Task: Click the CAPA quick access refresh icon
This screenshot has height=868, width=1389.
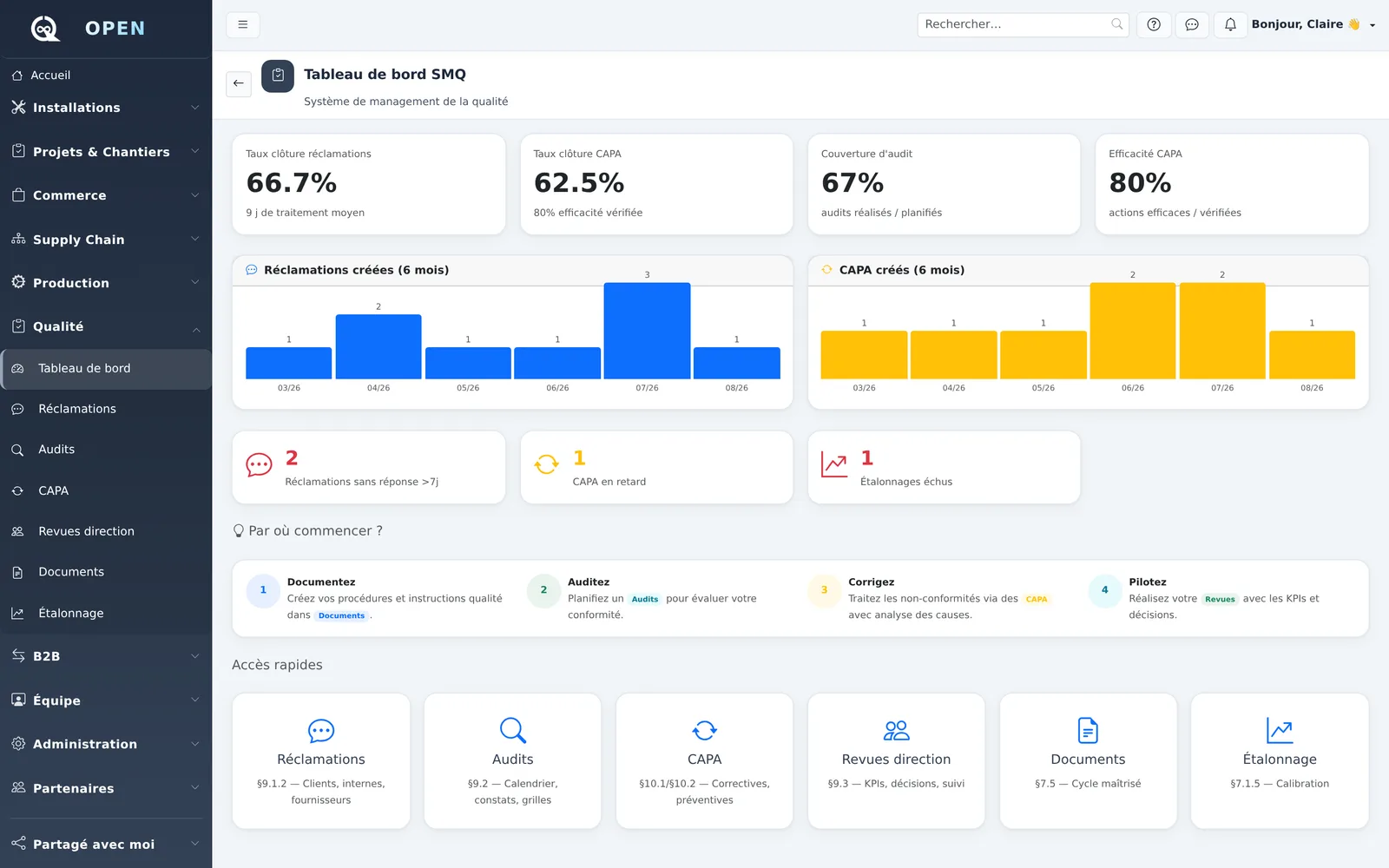Action: point(705,730)
